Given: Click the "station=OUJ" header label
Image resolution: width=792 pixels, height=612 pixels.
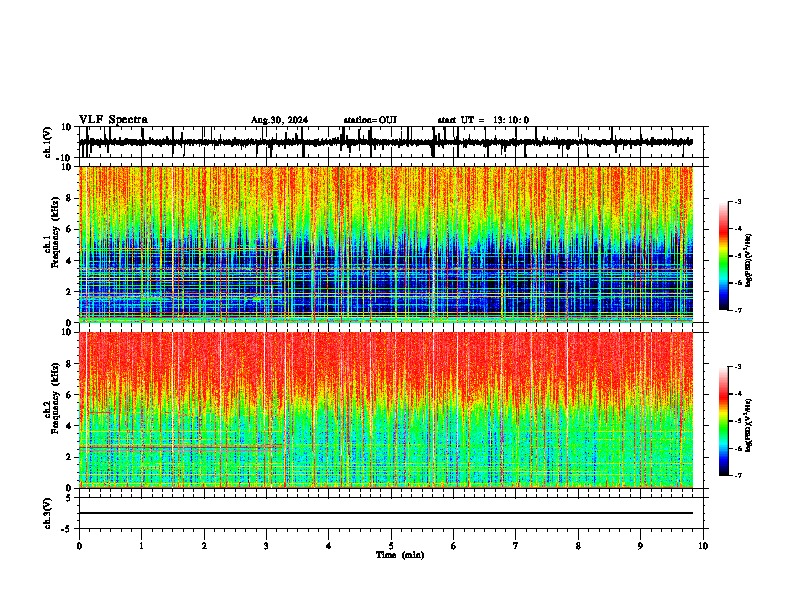Looking at the screenshot, I should pos(370,120).
